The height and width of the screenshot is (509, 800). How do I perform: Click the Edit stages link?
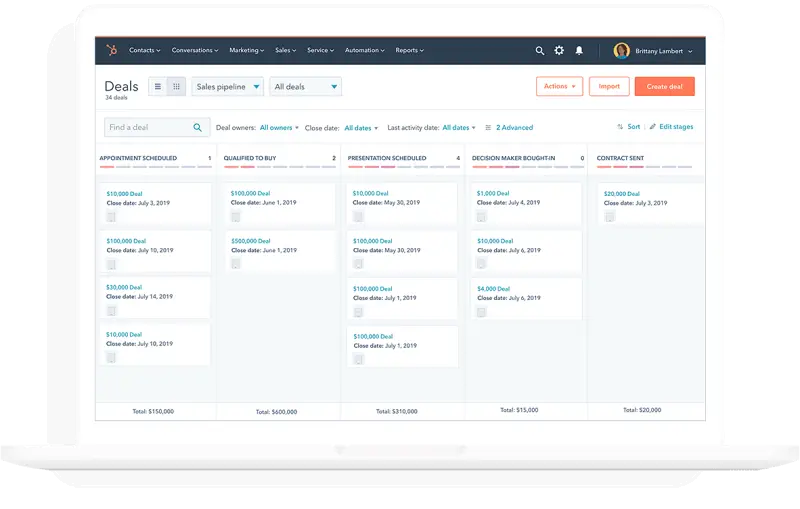click(676, 126)
